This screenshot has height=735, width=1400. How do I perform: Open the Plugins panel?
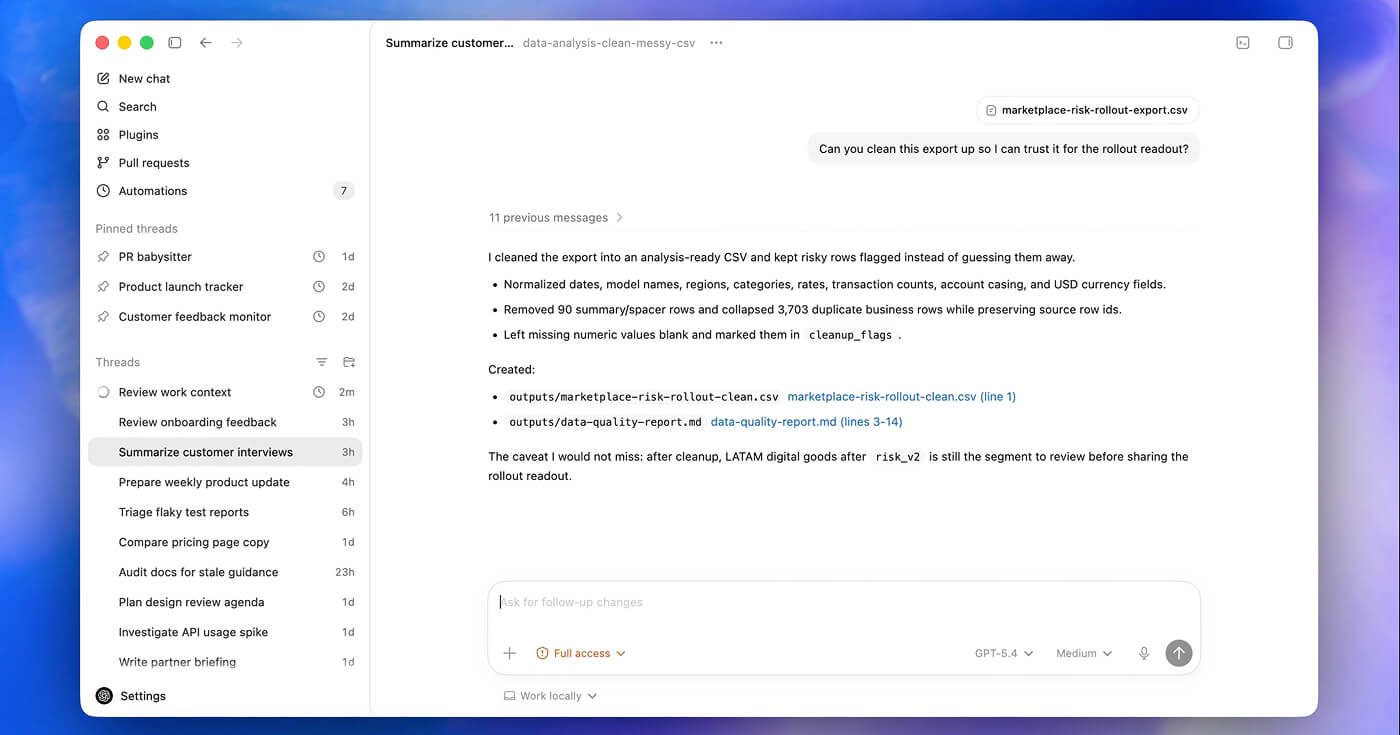tap(139, 134)
